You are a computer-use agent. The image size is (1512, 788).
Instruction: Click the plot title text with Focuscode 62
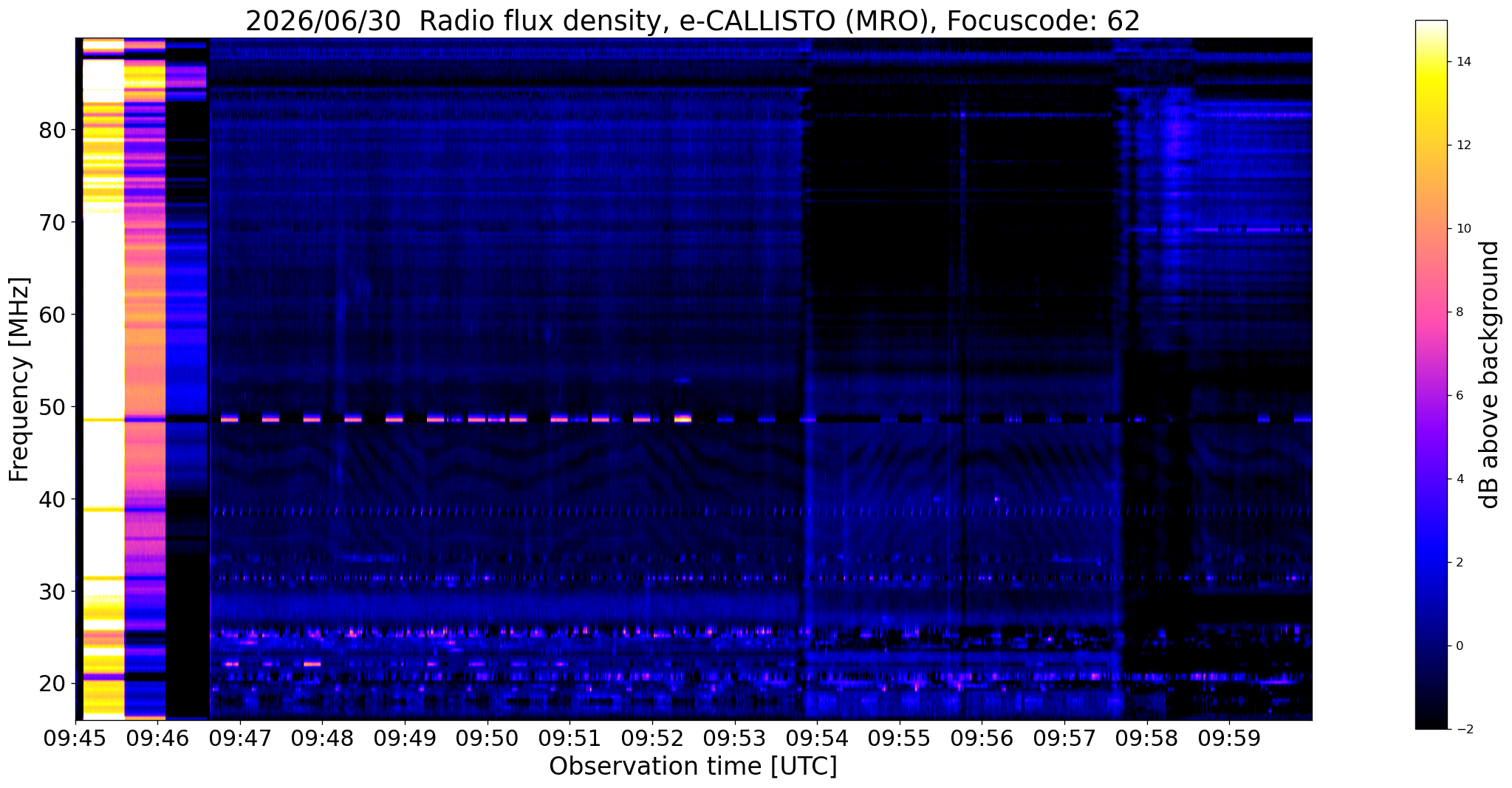[x=693, y=21]
